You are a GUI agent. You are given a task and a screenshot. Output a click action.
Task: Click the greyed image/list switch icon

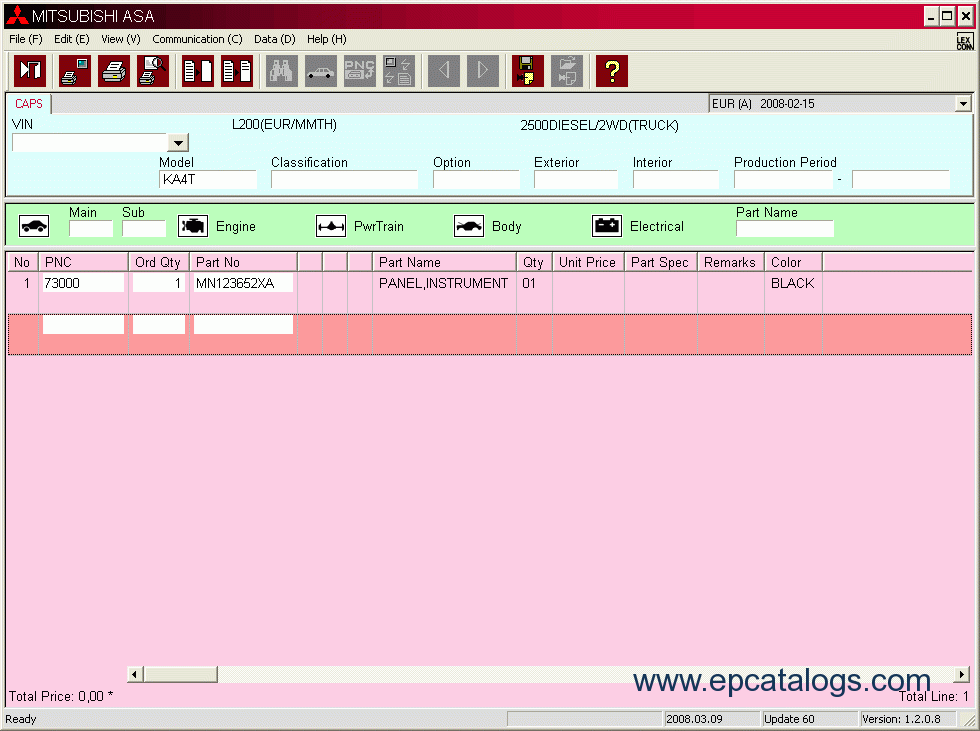pos(399,71)
